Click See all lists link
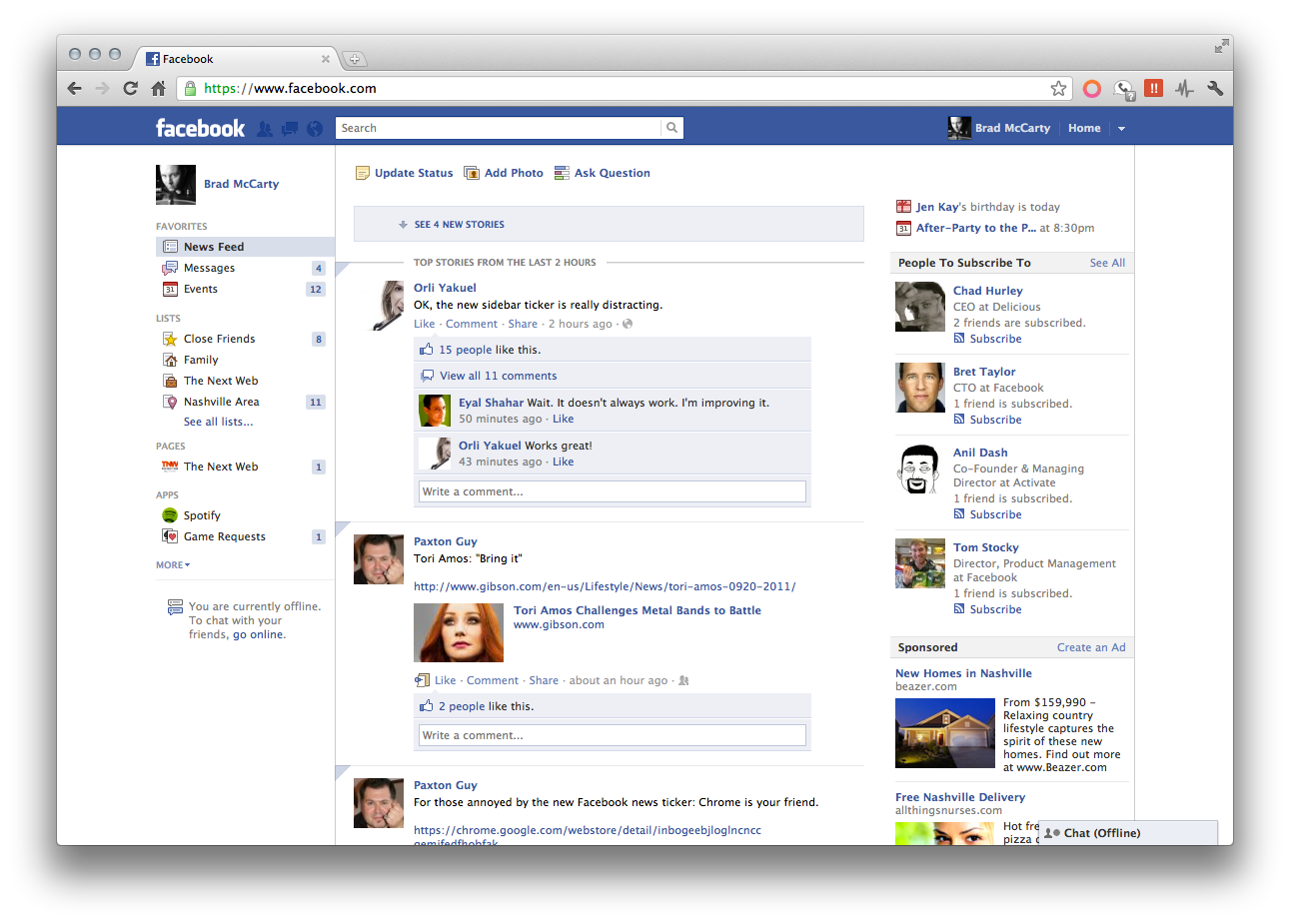 (218, 422)
